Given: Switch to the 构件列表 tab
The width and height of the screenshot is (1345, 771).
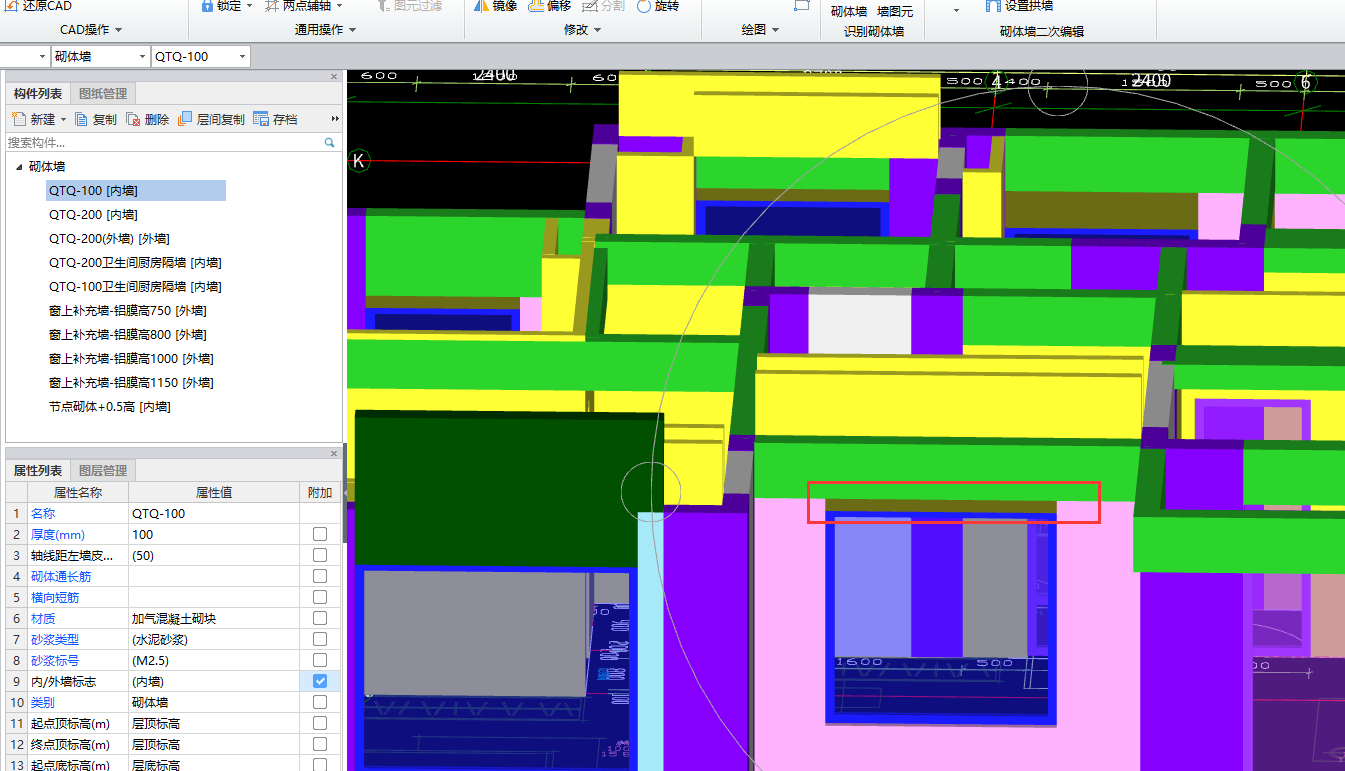Looking at the screenshot, I should click(x=38, y=94).
